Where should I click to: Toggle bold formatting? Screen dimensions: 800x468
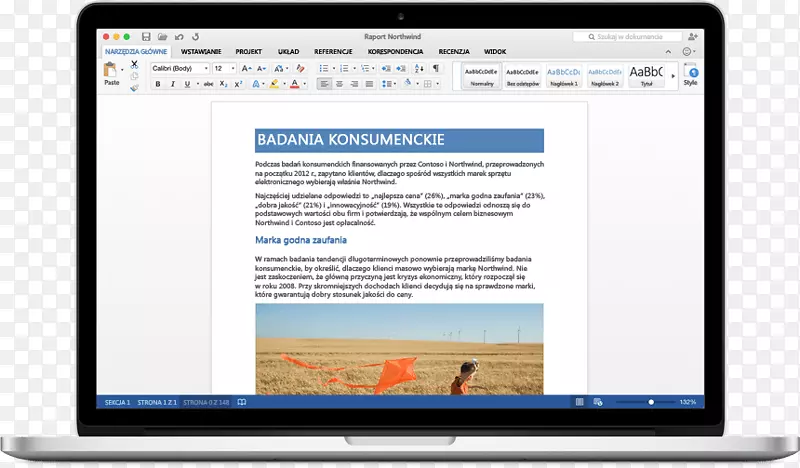pyautogui.click(x=158, y=84)
